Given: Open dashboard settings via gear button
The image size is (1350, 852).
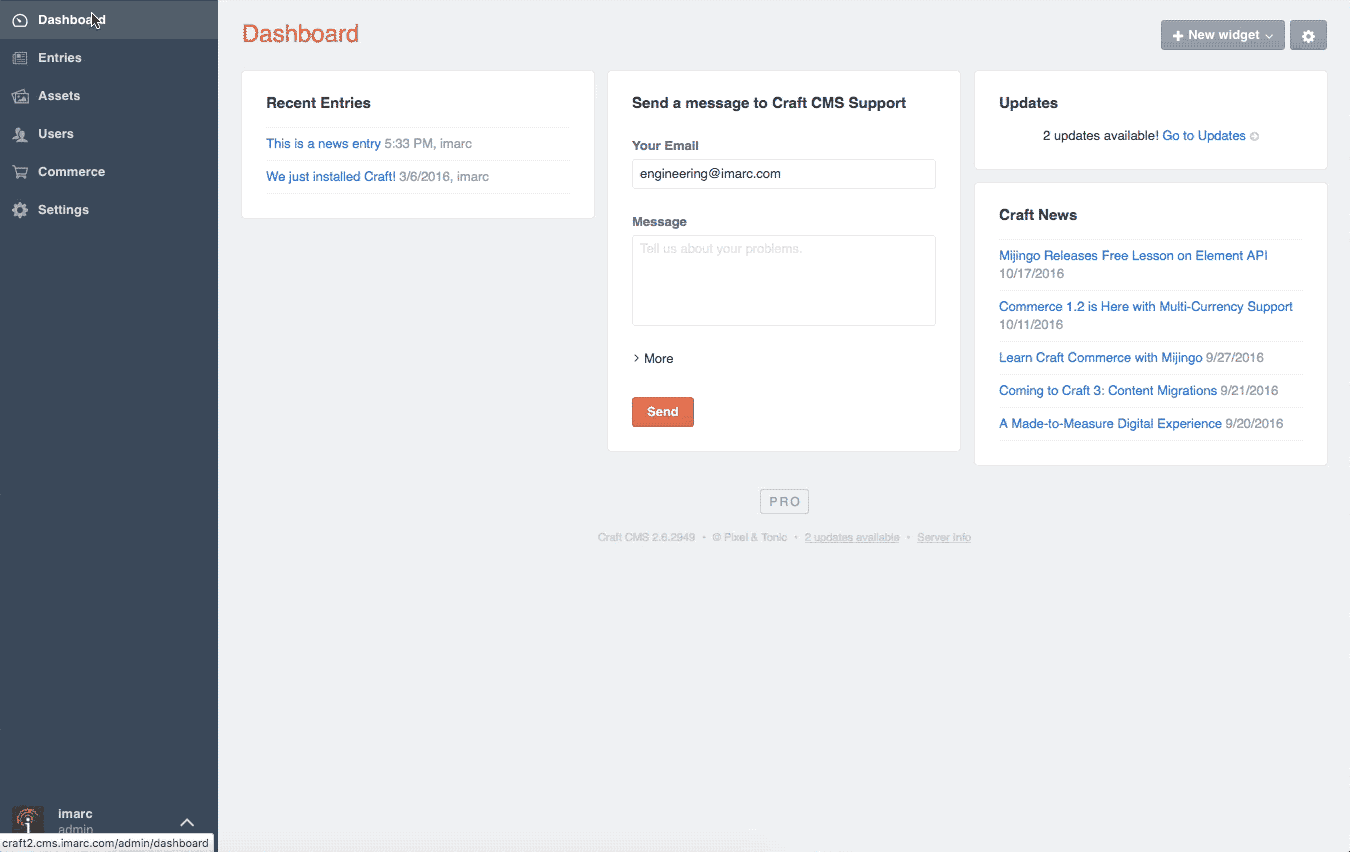Looking at the screenshot, I should (1308, 35).
